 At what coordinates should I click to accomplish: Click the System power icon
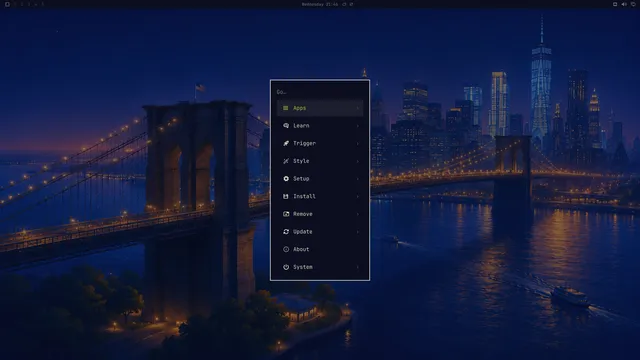(x=286, y=267)
